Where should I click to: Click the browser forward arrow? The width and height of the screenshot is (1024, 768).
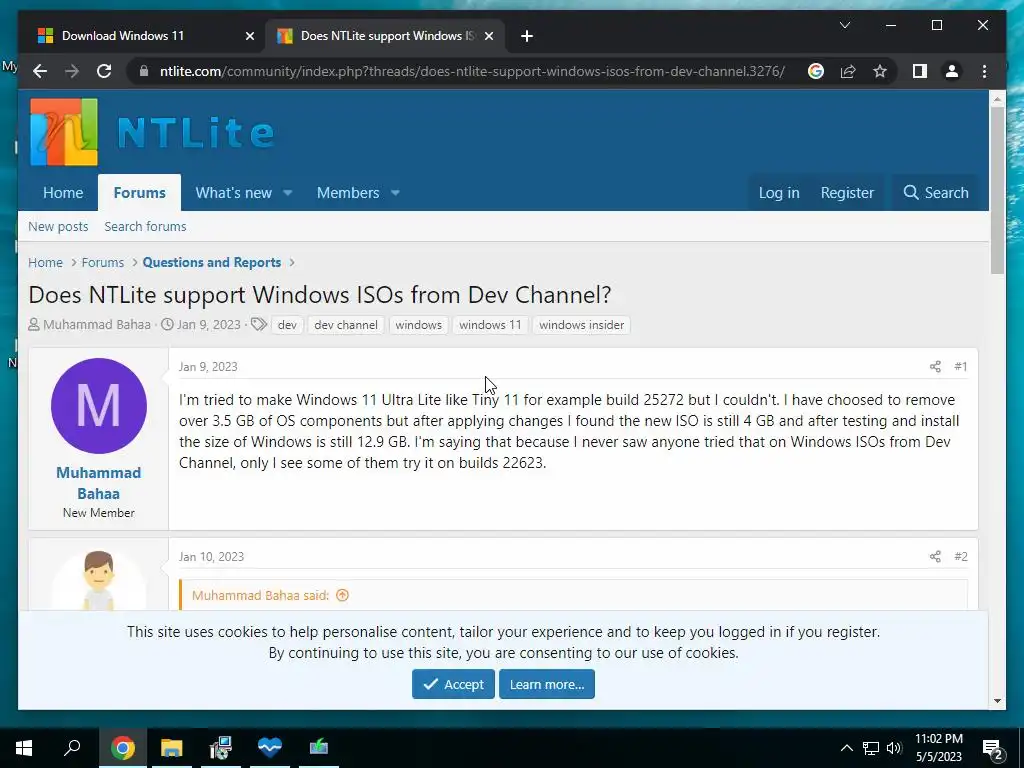pyautogui.click(x=72, y=71)
